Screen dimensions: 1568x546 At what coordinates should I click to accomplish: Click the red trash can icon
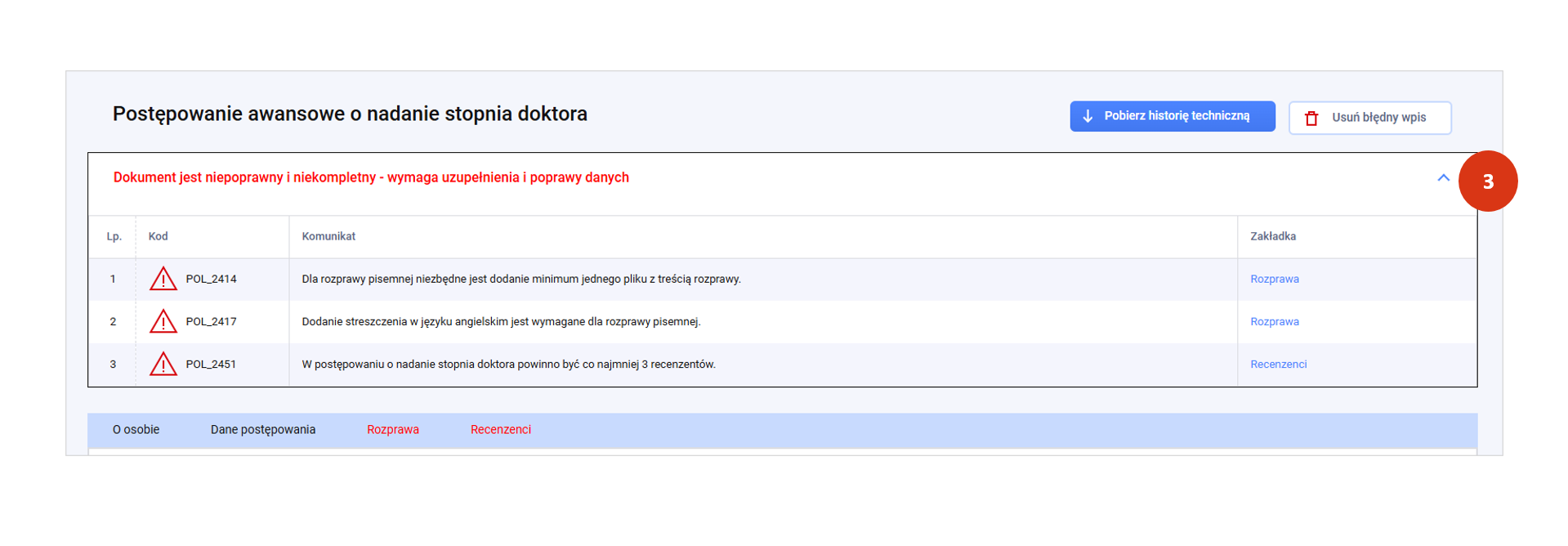[1311, 118]
